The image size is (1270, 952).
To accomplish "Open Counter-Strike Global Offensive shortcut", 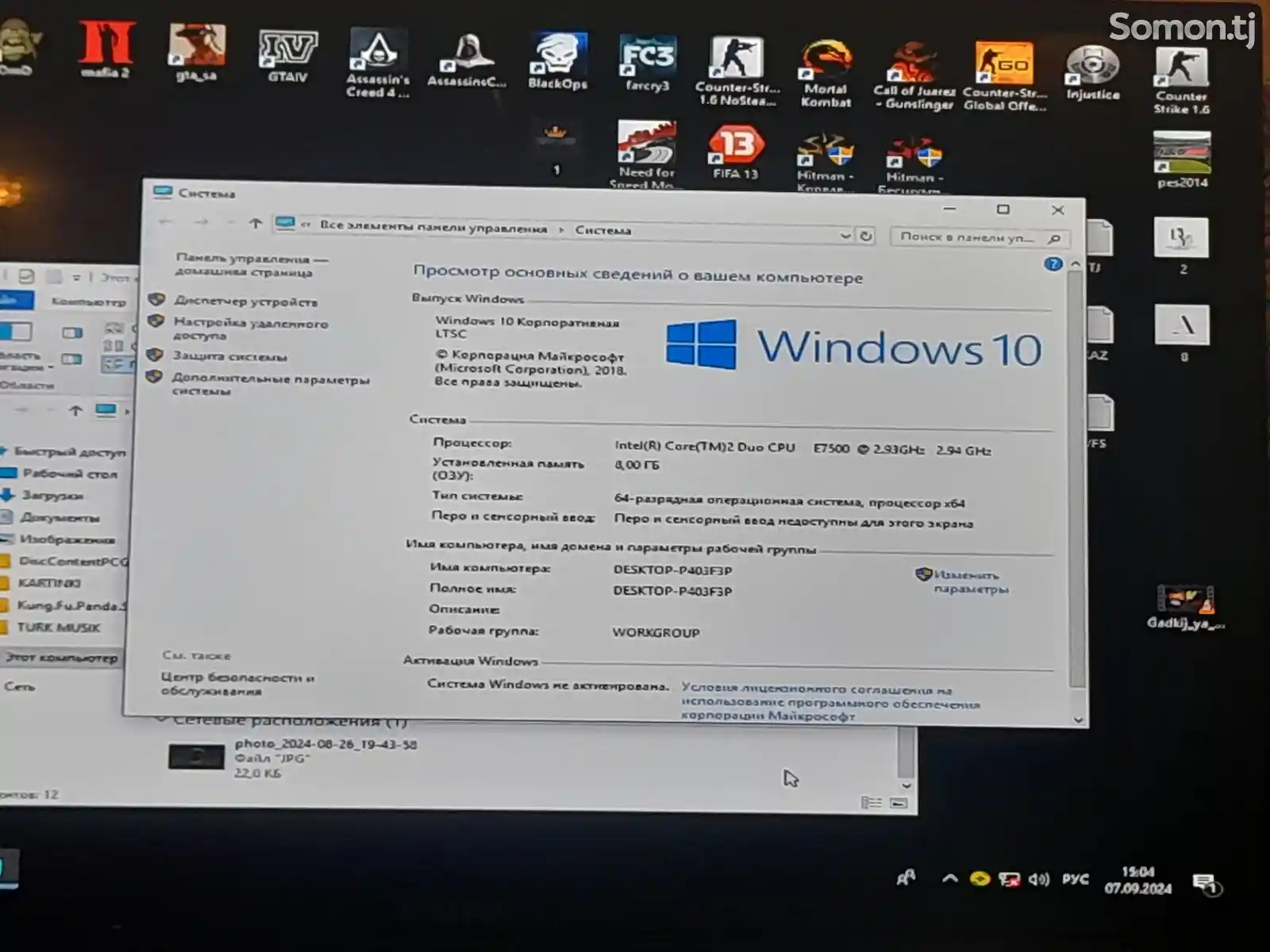I will tap(1004, 76).
